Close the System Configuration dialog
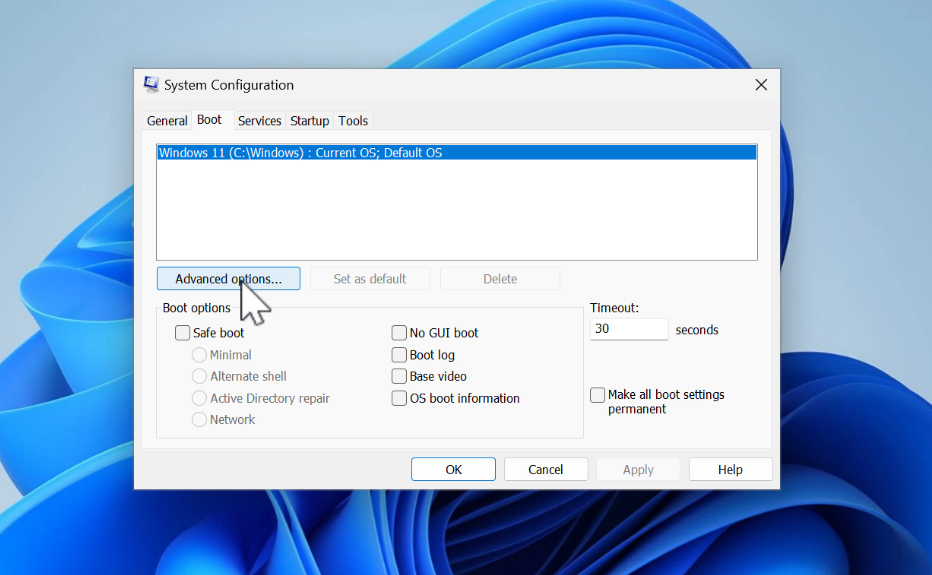932x575 pixels. 761,85
